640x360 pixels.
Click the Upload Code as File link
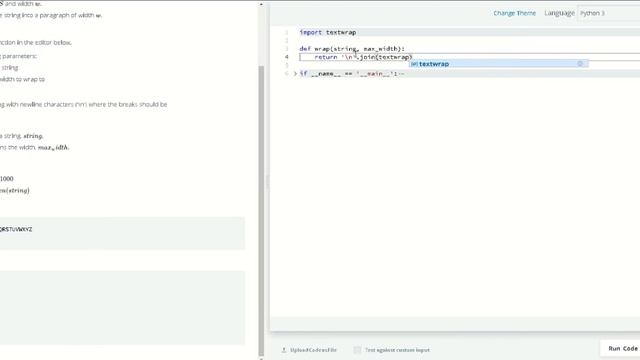click(x=313, y=350)
